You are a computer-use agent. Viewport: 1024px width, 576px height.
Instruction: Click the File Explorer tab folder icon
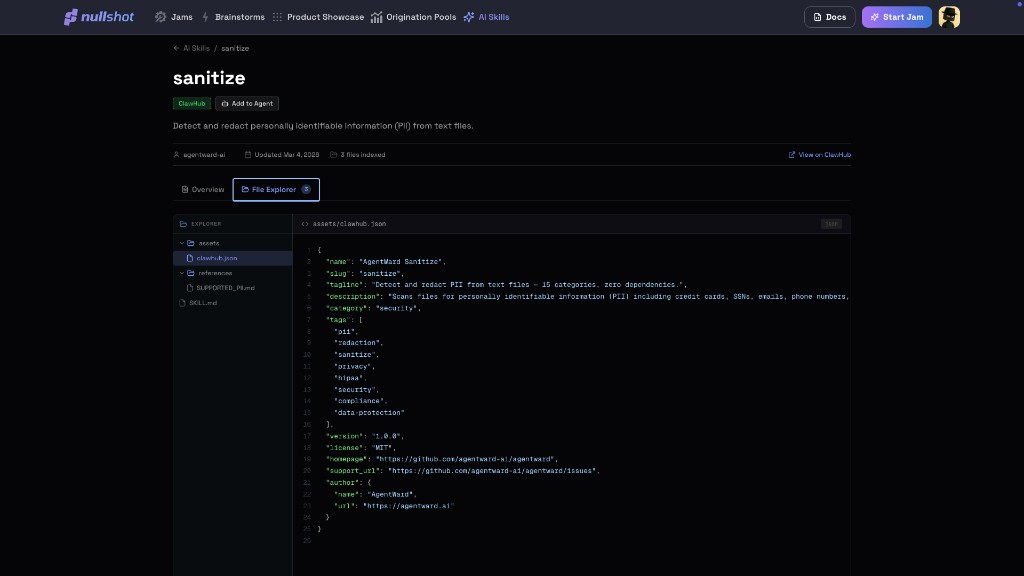245,189
